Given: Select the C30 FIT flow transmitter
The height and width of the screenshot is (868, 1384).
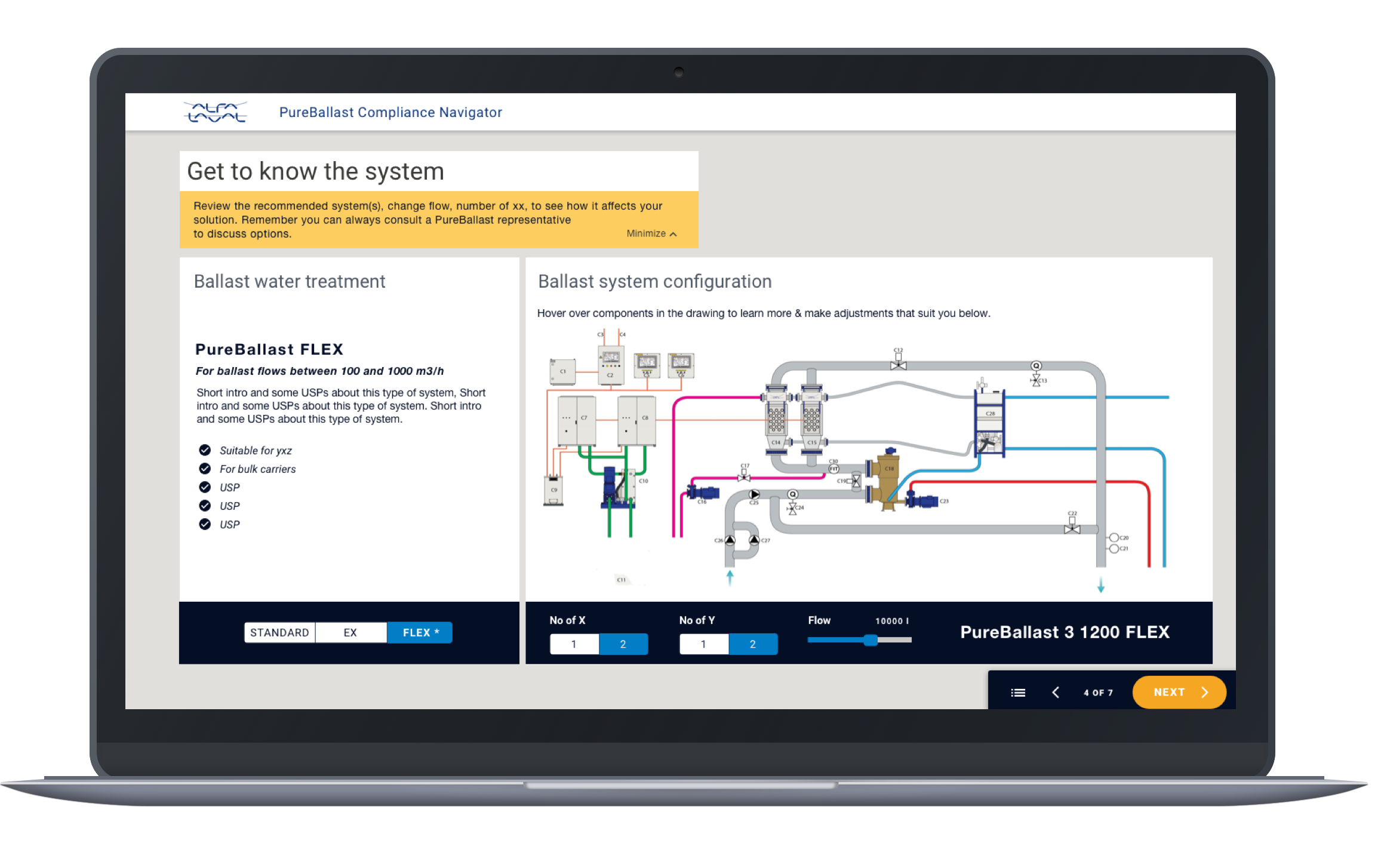Looking at the screenshot, I should coord(834,469).
